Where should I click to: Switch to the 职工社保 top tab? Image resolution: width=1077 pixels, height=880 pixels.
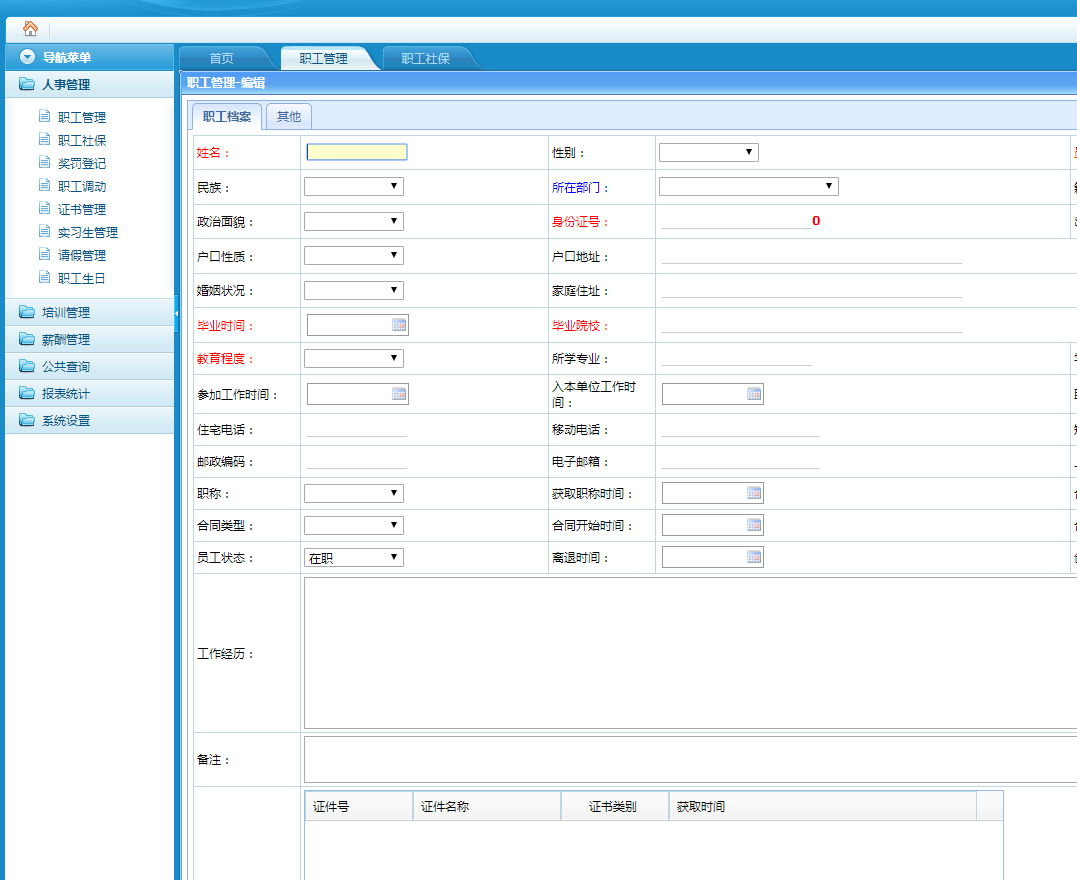tap(425, 58)
